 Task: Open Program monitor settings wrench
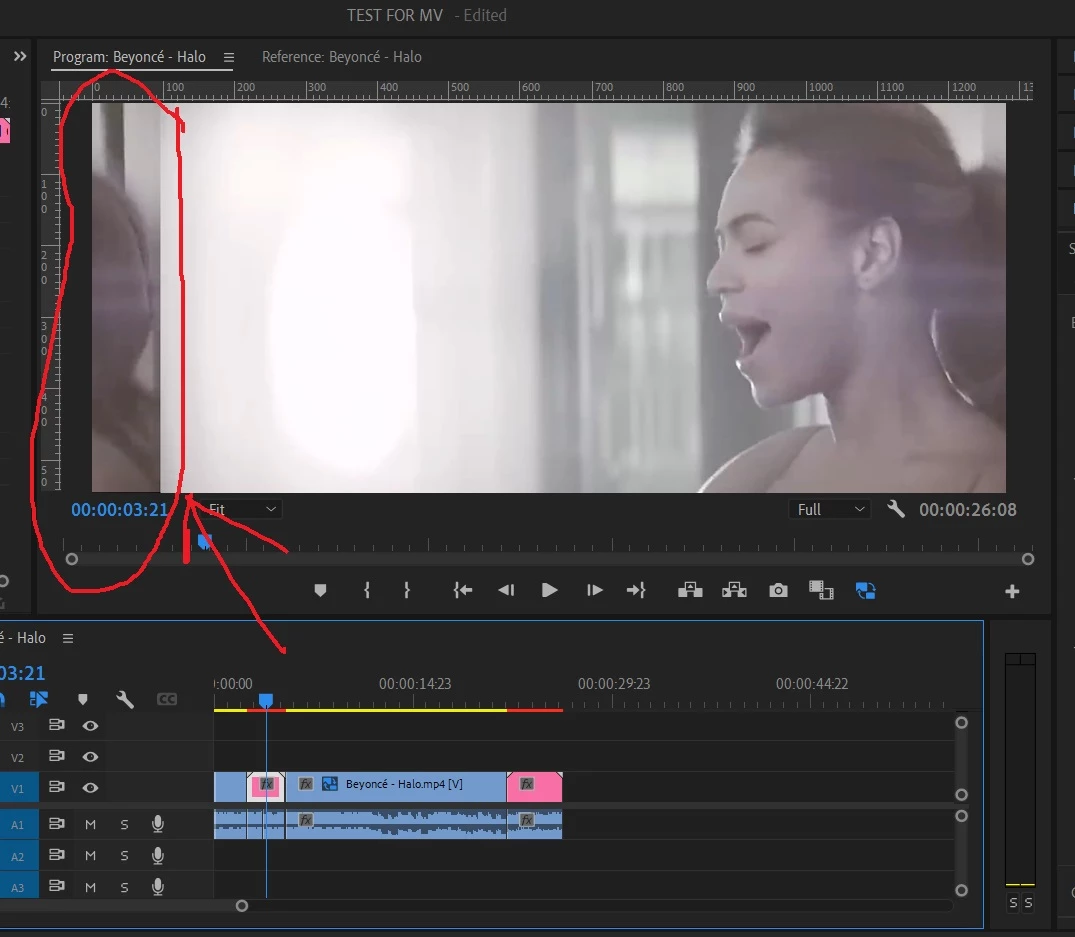[895, 509]
